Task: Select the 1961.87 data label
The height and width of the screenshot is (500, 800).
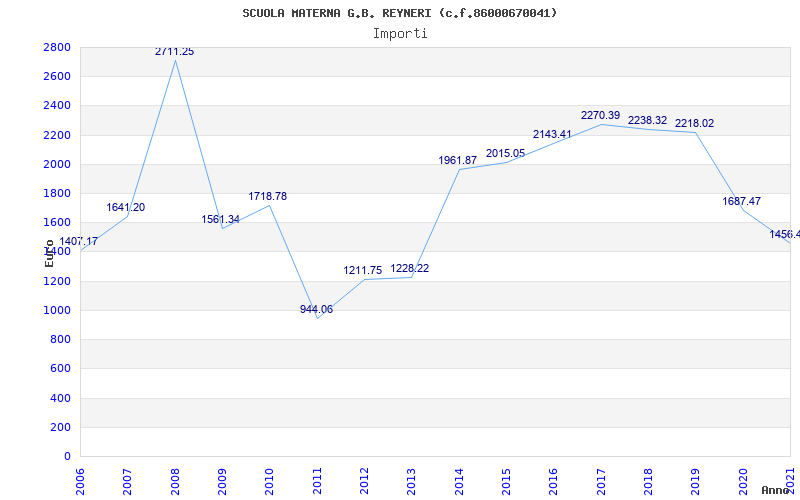Action: (x=458, y=160)
